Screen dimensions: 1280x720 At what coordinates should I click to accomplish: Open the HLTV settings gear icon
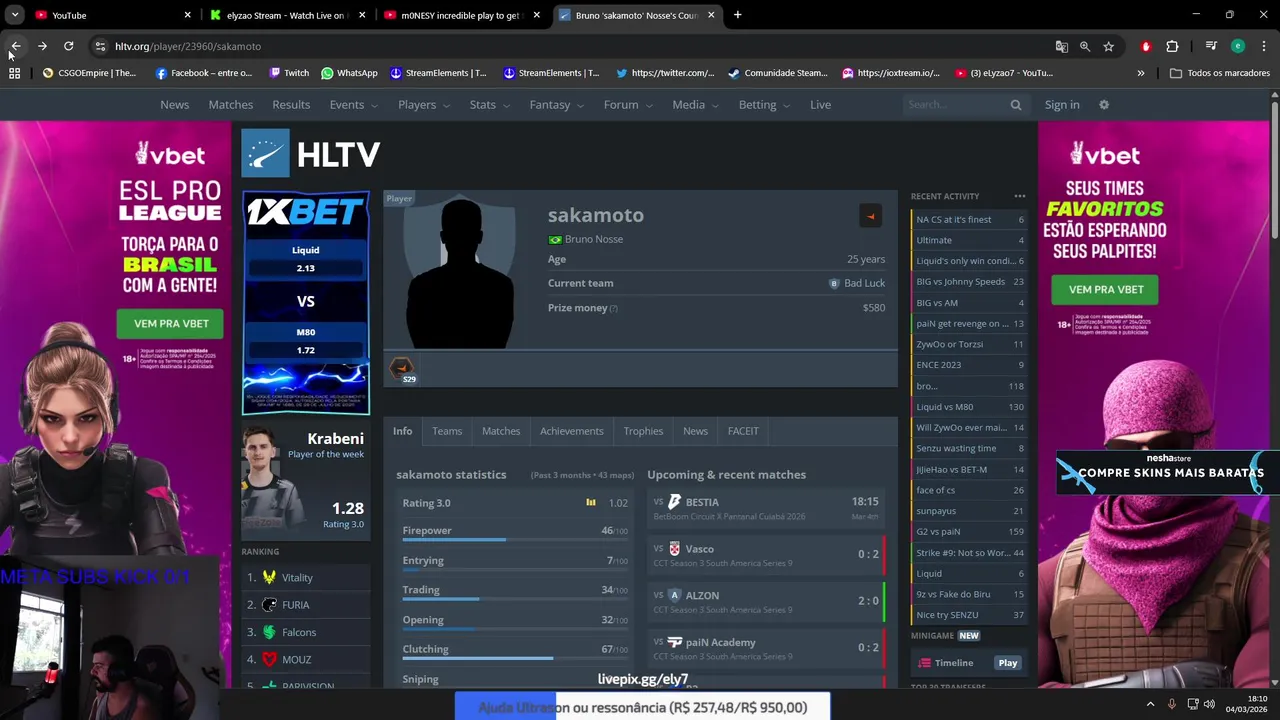(1104, 105)
